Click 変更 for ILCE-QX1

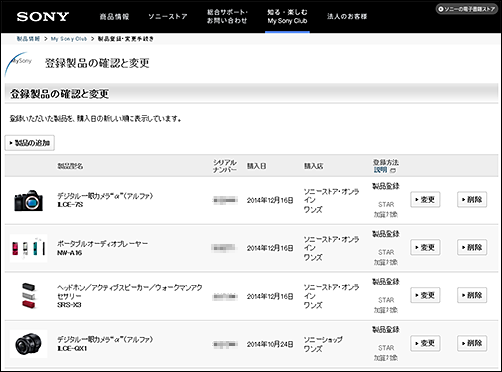pos(425,343)
